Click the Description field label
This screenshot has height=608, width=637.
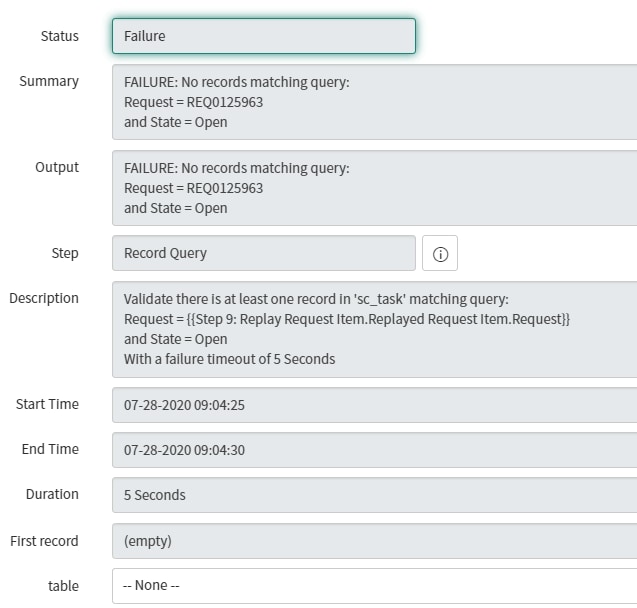[44, 298]
